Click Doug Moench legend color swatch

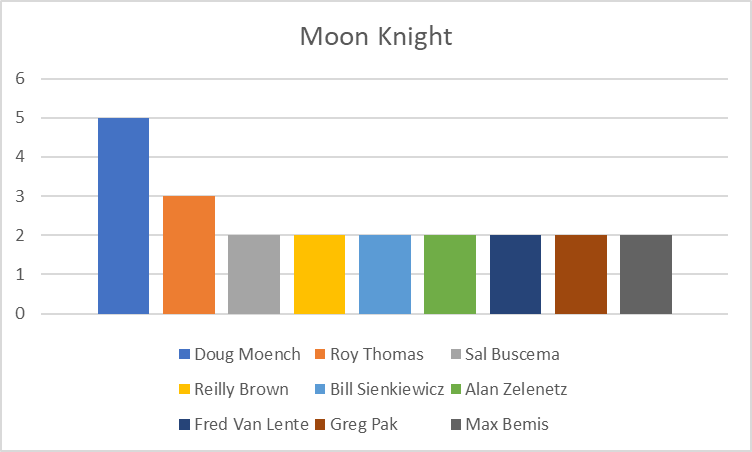[185, 354]
